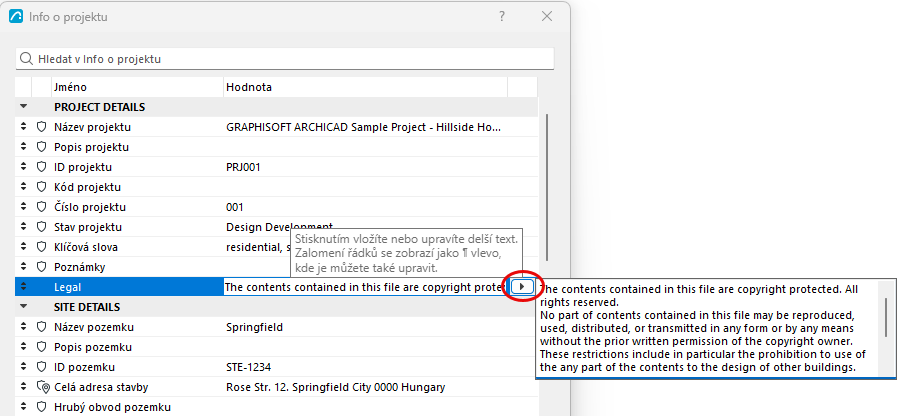Select the Springfield site name value
The image size is (904, 416).
point(254,327)
